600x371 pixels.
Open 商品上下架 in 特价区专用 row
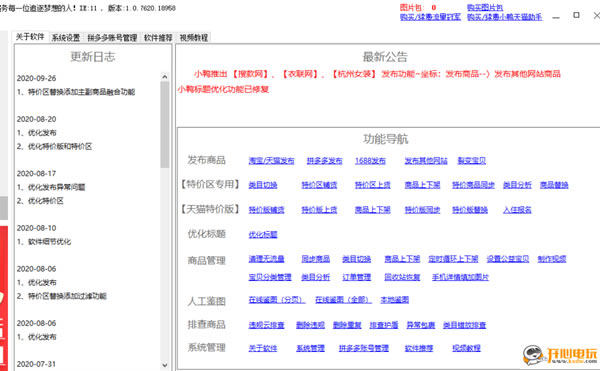point(422,185)
